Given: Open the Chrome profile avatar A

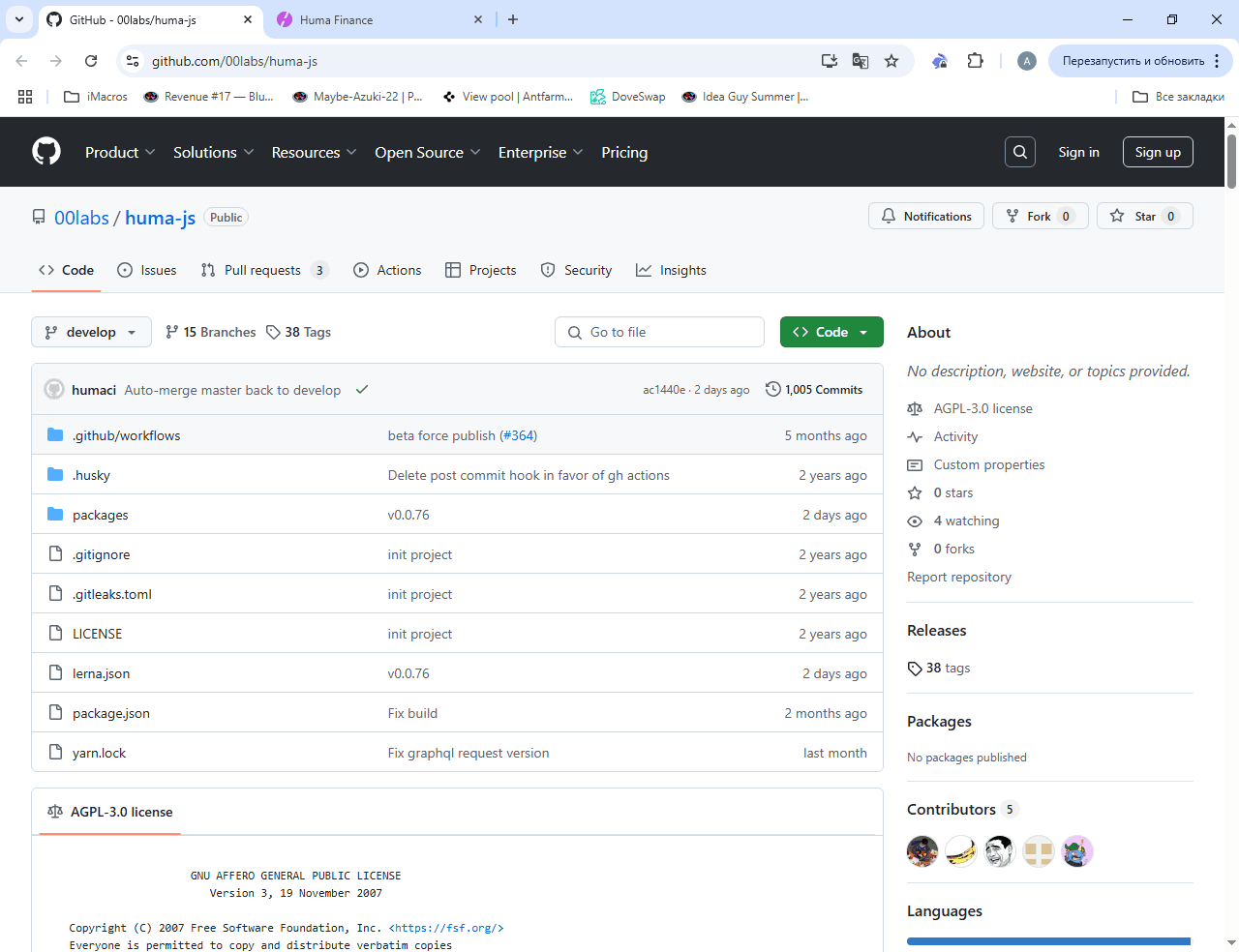Looking at the screenshot, I should pos(1027,61).
